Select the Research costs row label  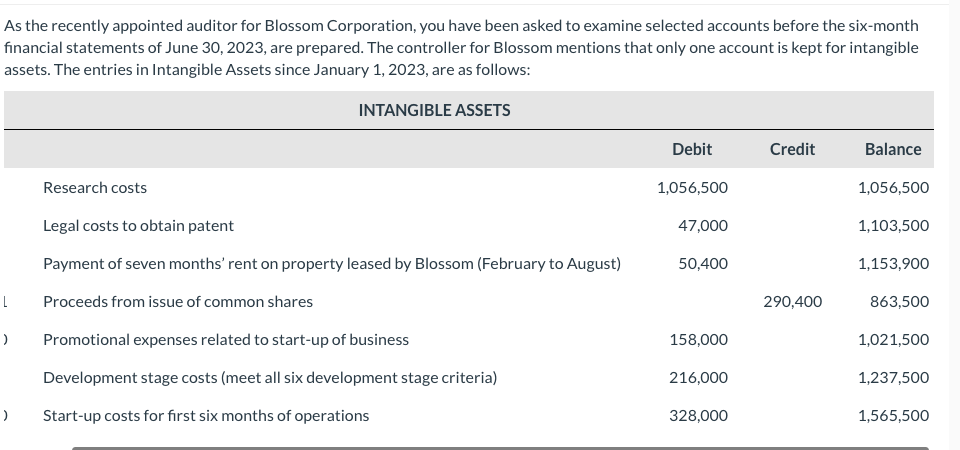click(95, 187)
